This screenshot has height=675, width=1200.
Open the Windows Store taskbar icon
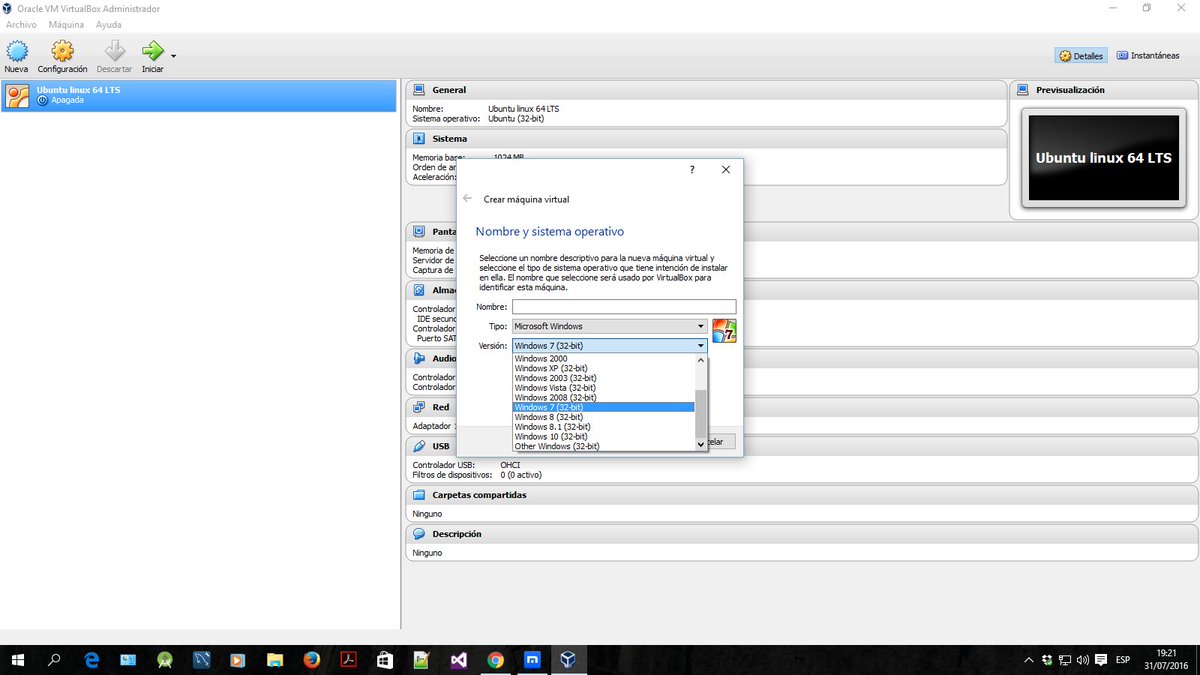pos(385,660)
